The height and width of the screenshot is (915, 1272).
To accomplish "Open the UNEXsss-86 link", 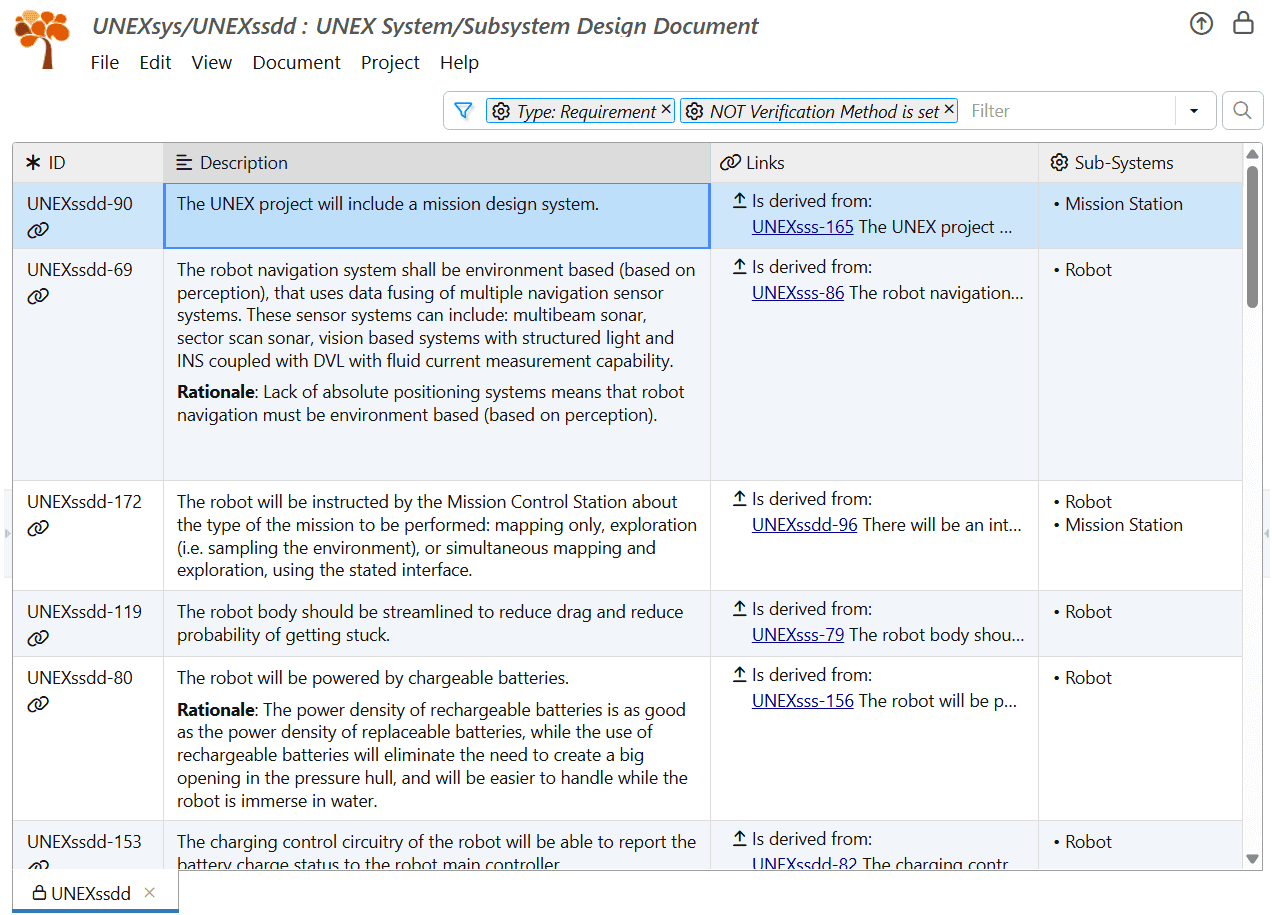I will point(798,293).
